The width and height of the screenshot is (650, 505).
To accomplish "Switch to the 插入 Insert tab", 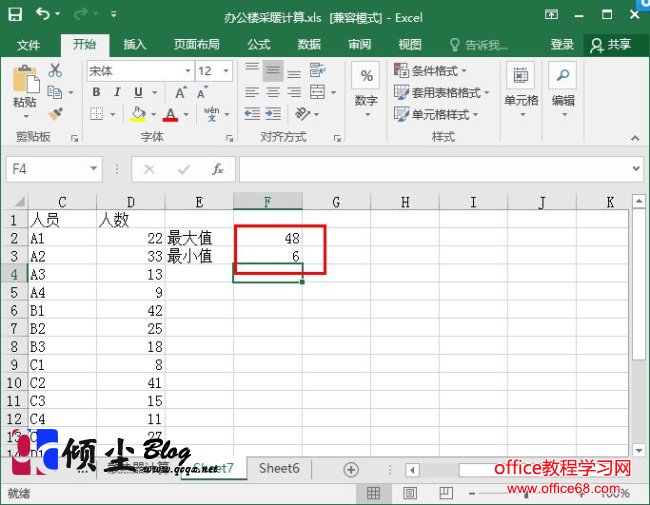I will pos(135,45).
